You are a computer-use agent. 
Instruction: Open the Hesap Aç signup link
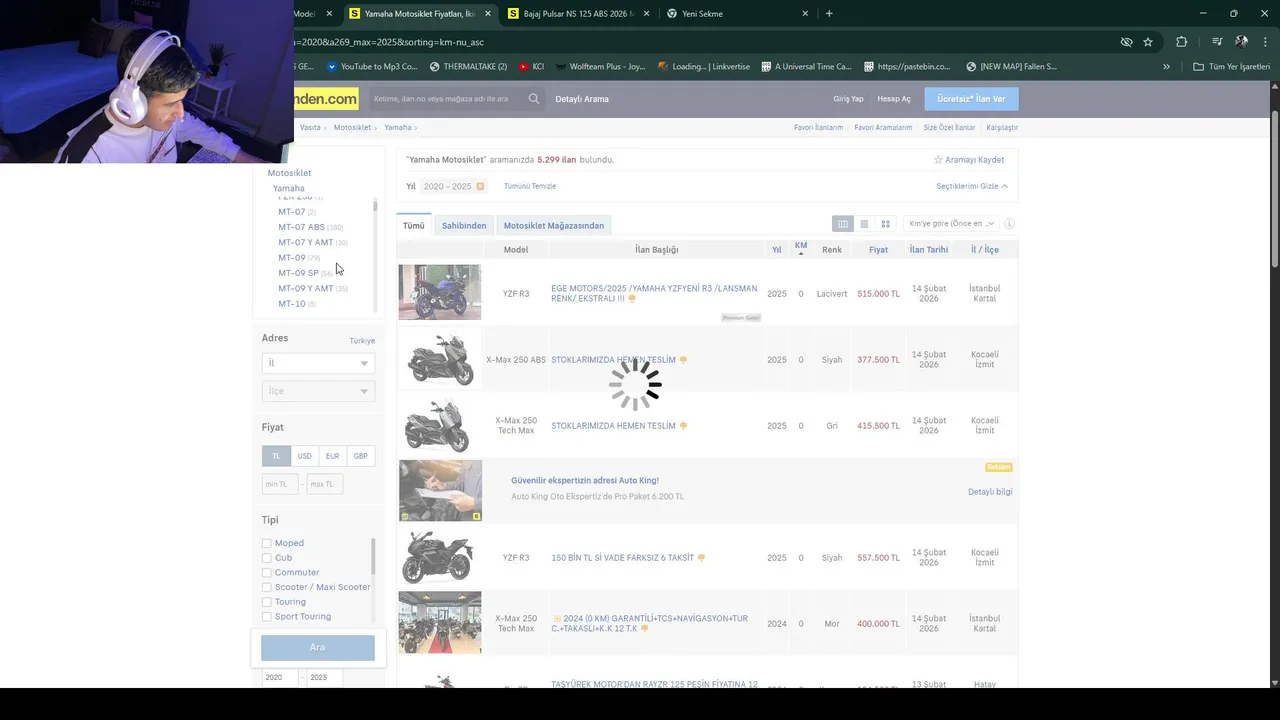tap(894, 99)
